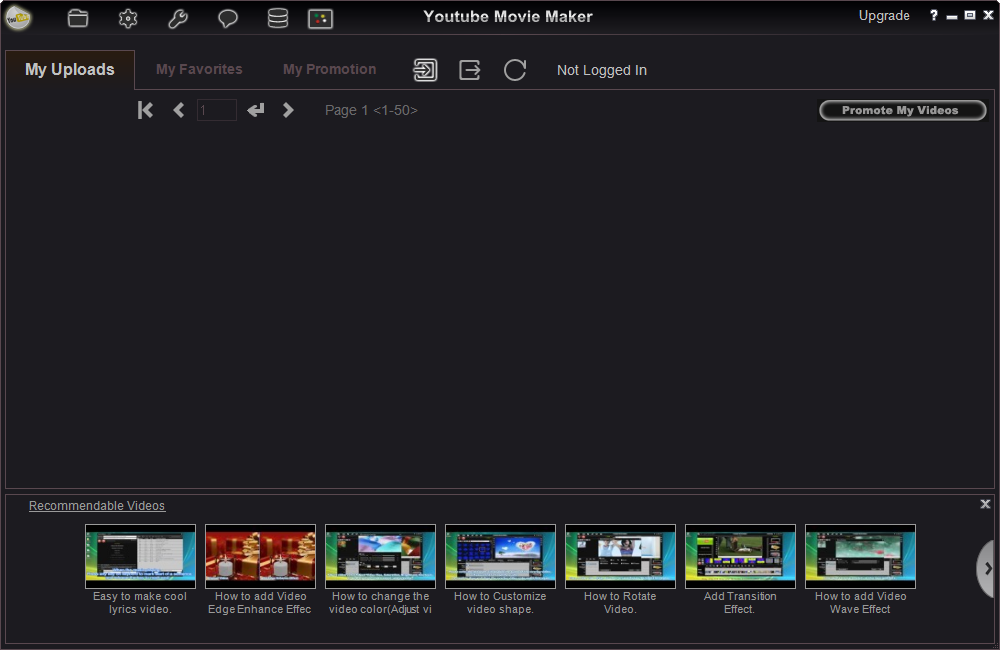Go to first page of uploads
The width and height of the screenshot is (1000, 650).
(x=145, y=110)
